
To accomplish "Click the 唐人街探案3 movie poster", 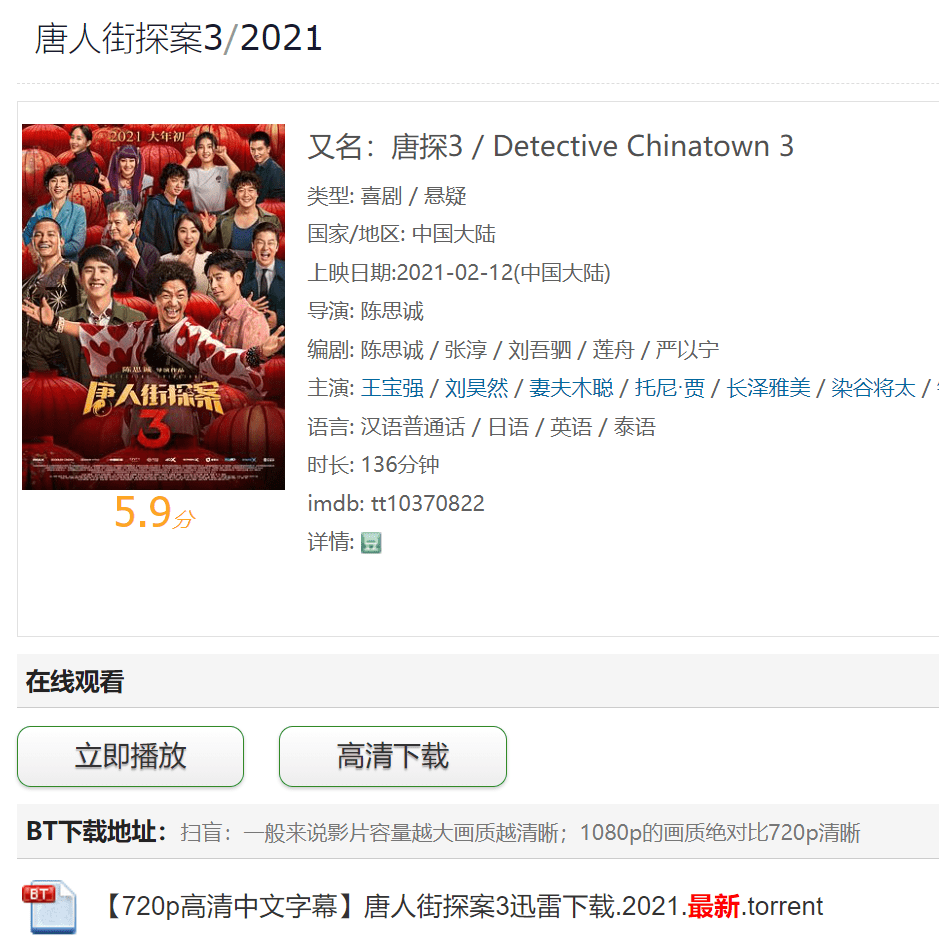I will point(154,307).
